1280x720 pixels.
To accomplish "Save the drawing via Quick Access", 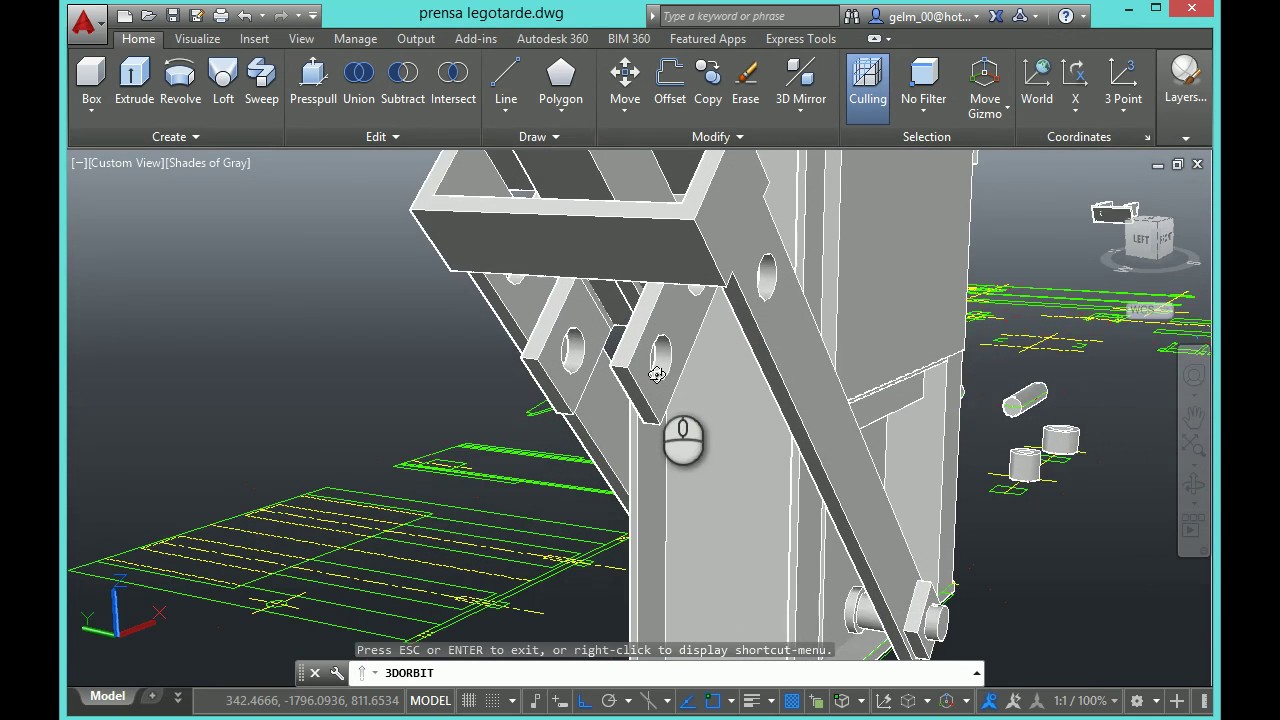I will (172, 15).
